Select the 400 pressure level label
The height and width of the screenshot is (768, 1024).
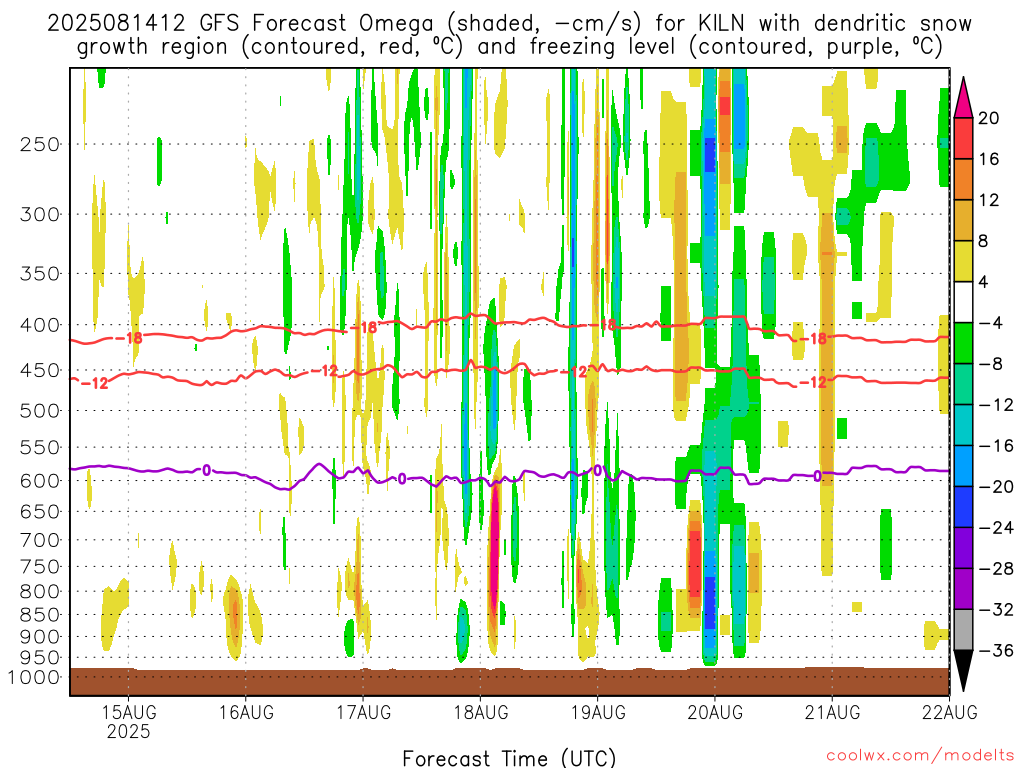40,325
